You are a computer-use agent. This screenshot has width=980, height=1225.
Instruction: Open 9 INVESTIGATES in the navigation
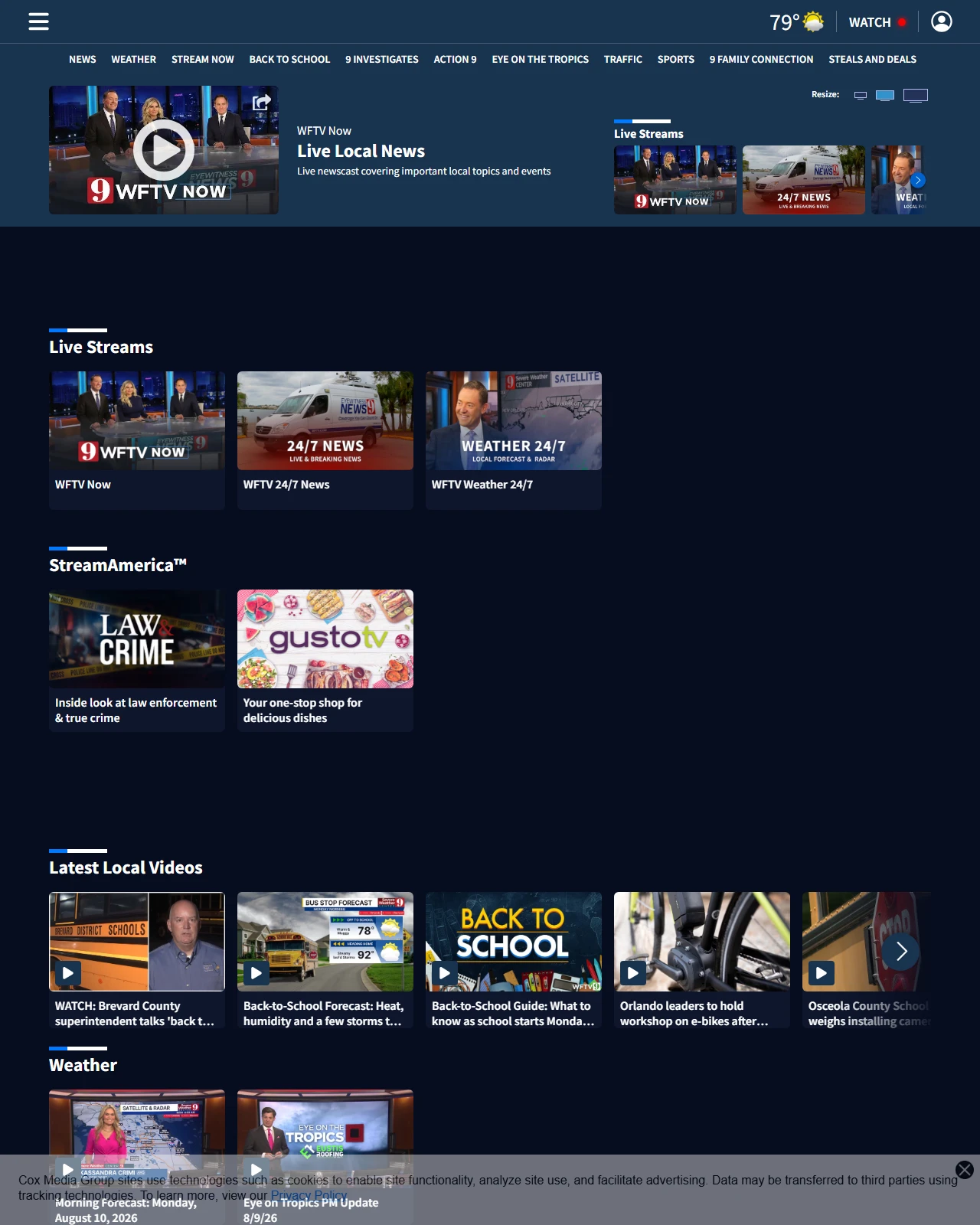(x=382, y=59)
